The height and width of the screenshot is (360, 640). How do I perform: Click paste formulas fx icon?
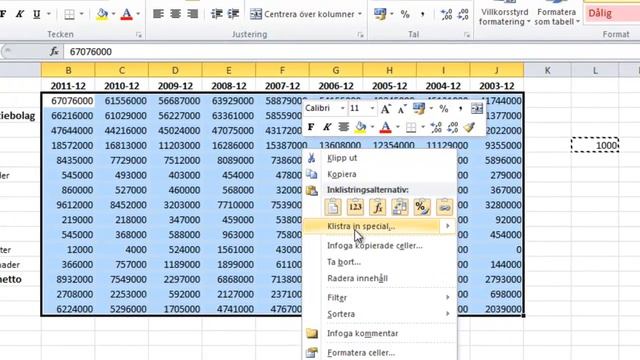pos(378,207)
